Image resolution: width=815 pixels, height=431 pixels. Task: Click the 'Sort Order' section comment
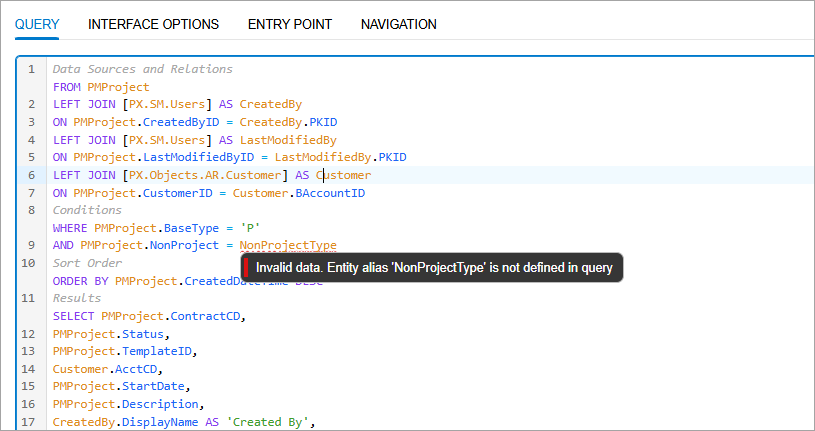tap(86, 263)
